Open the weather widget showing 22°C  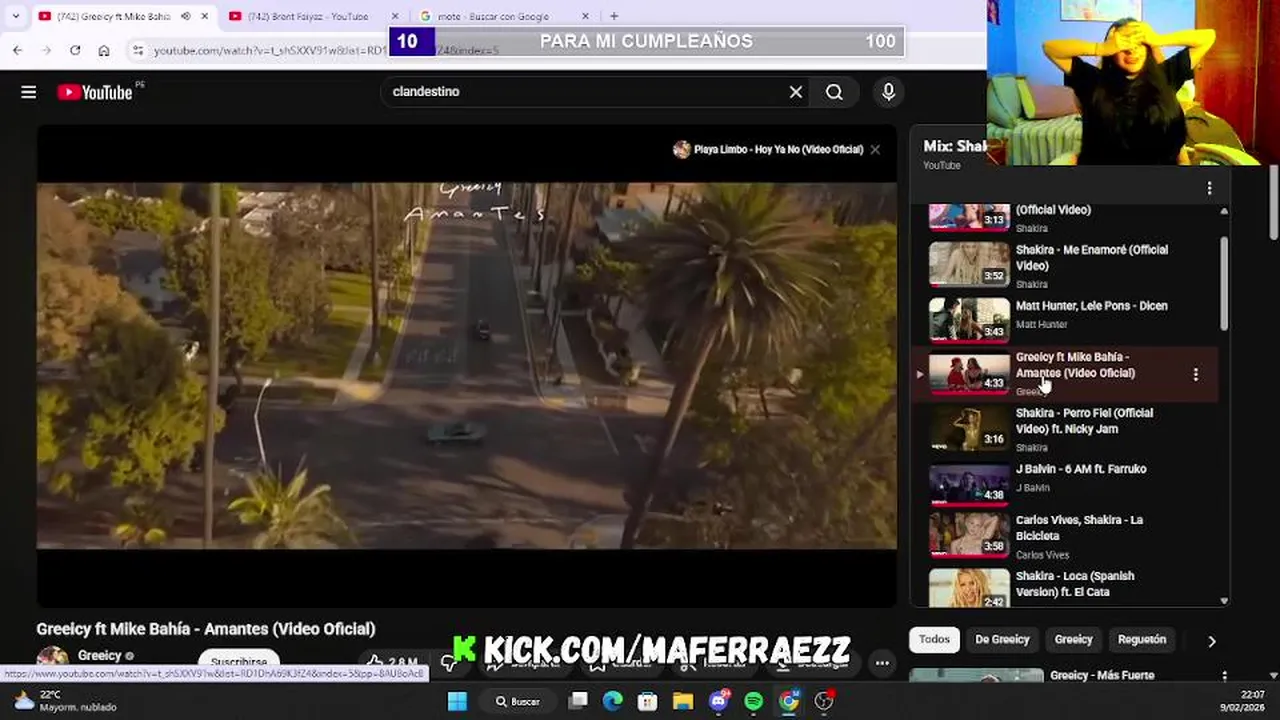(x=66, y=700)
